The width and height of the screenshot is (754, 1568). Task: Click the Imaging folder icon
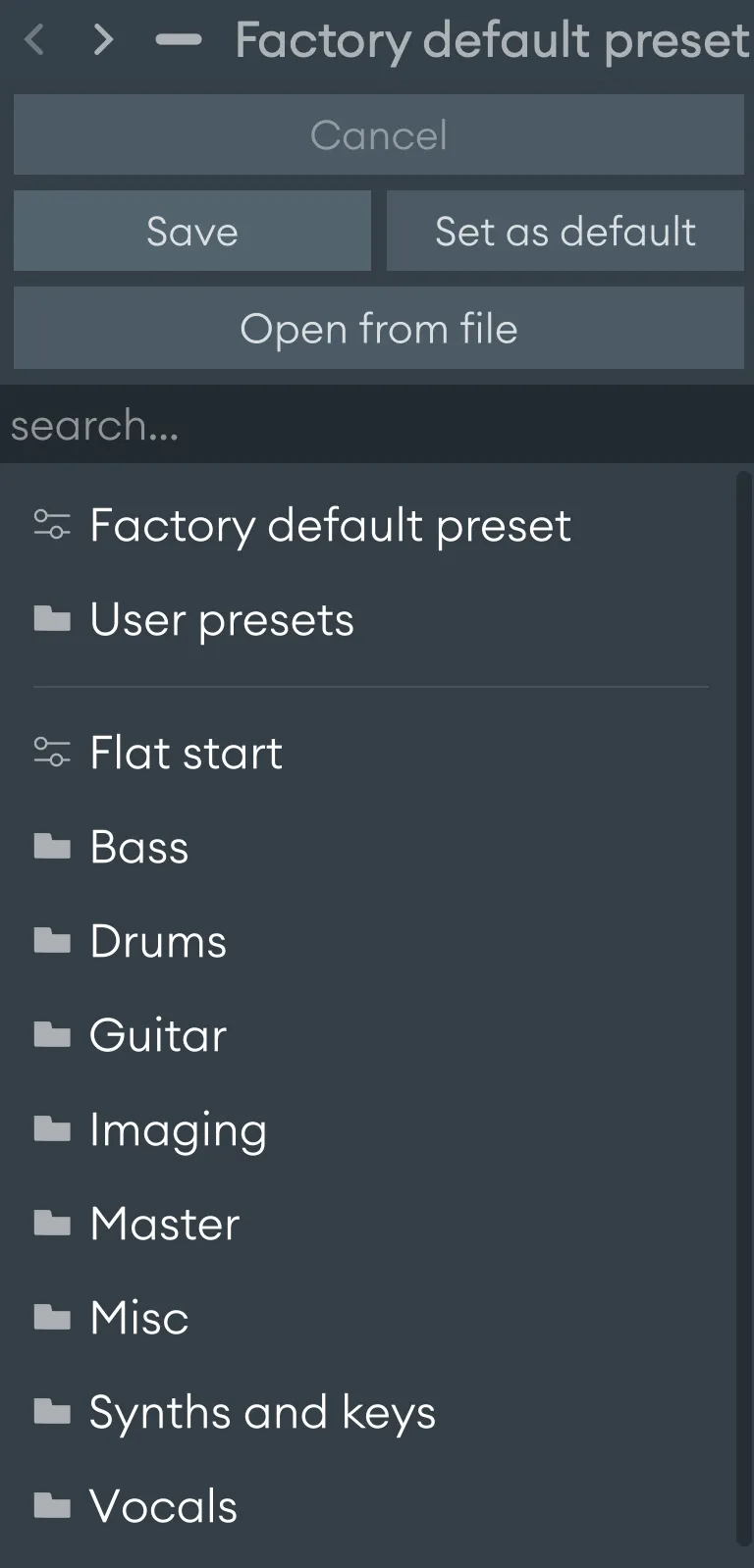pyautogui.click(x=53, y=1128)
